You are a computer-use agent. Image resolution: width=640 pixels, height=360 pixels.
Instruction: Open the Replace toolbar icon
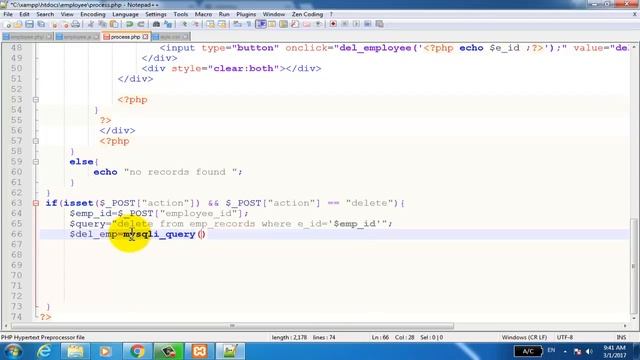pos(168,24)
